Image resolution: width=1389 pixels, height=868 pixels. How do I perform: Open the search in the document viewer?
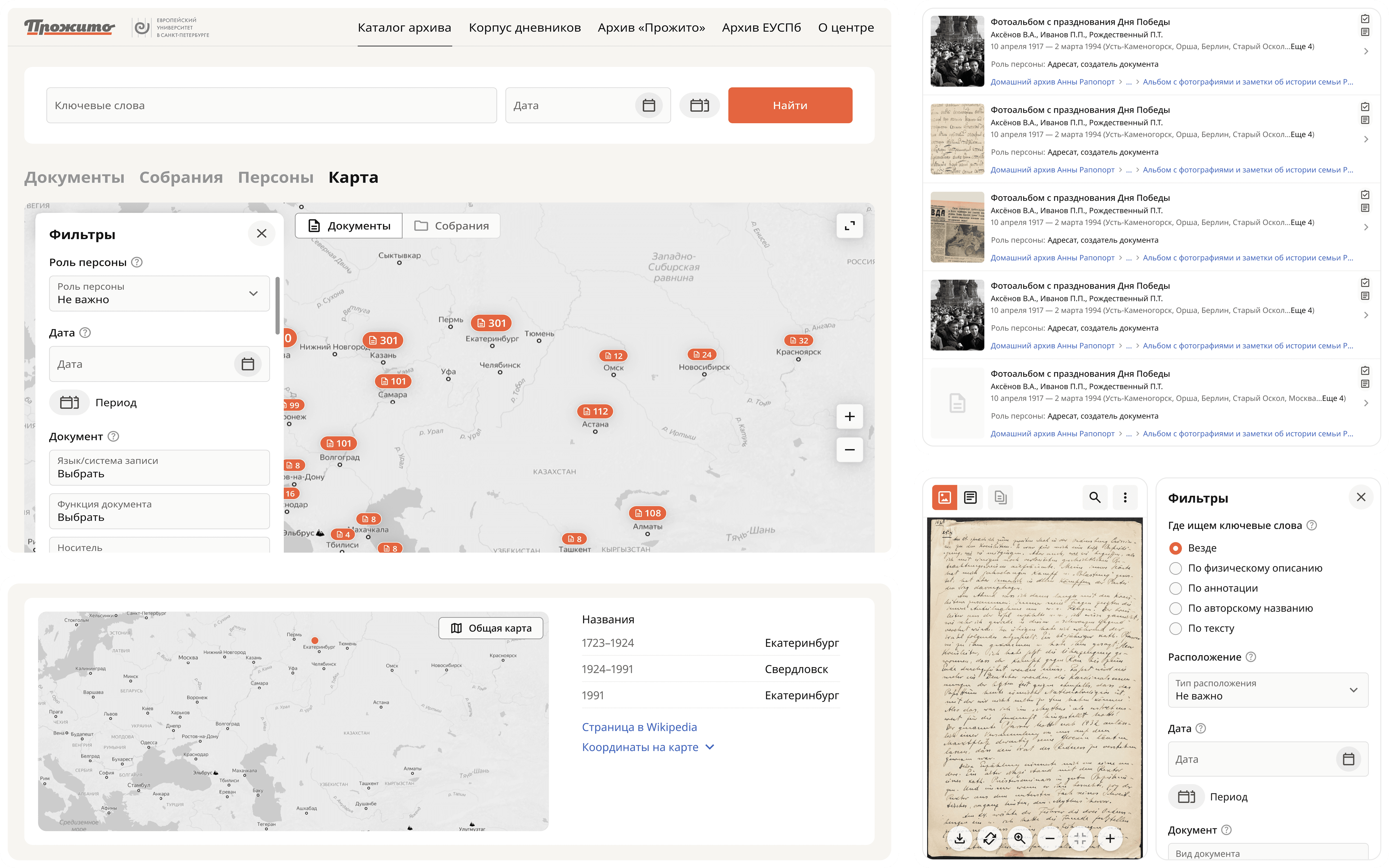point(1095,497)
